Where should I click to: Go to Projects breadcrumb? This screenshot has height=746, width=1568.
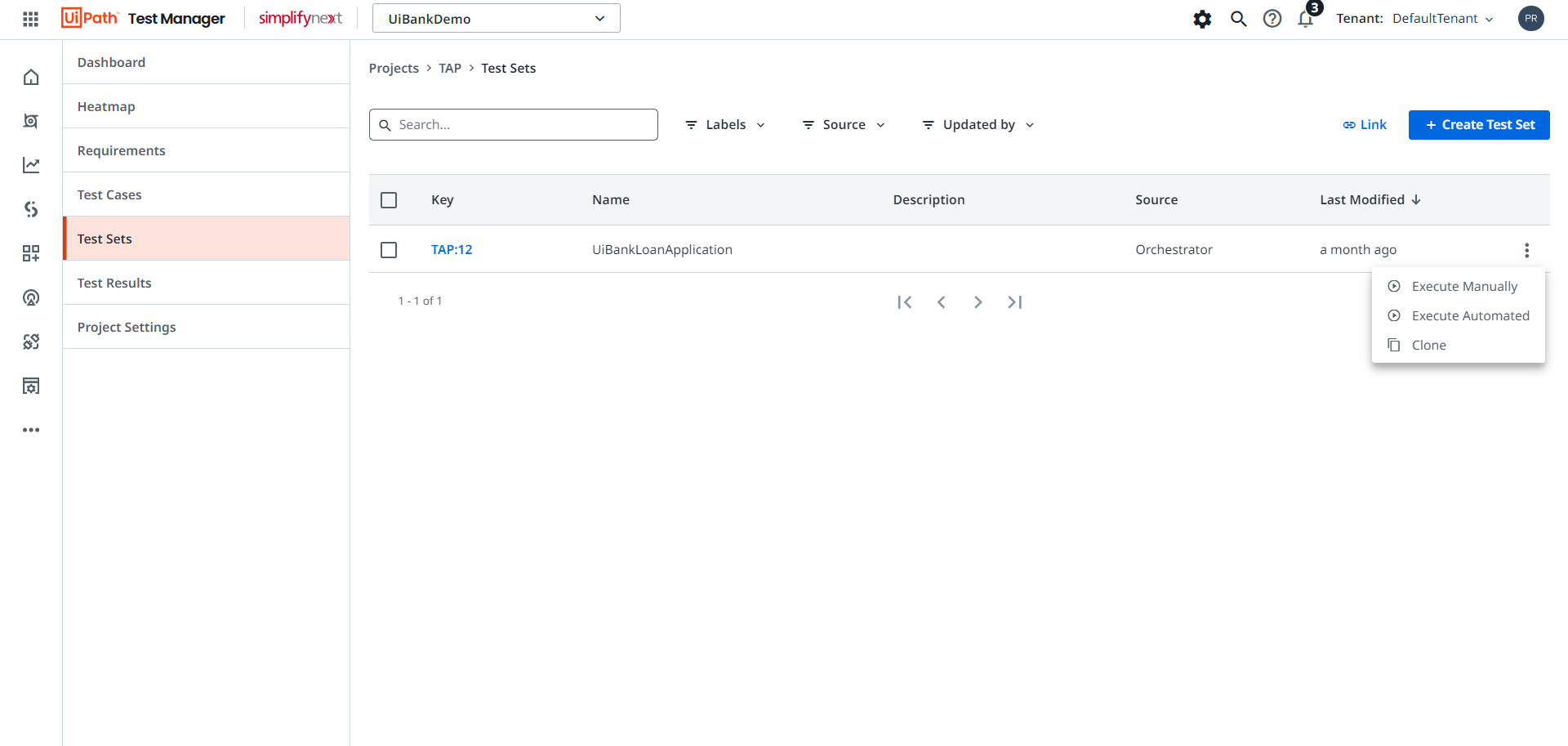point(394,69)
